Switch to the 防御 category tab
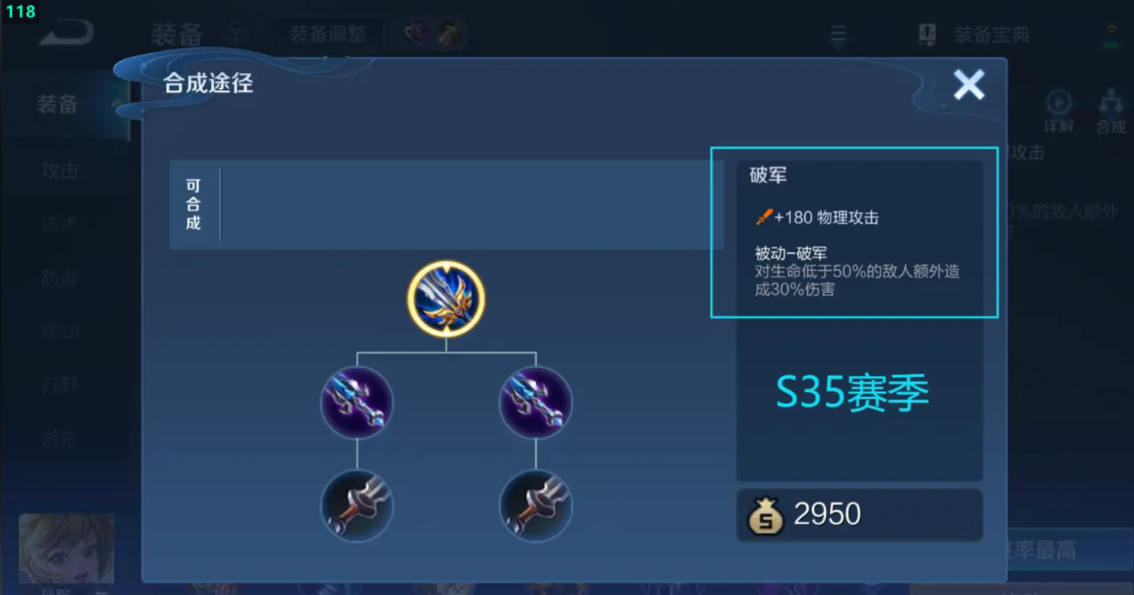 [60, 278]
